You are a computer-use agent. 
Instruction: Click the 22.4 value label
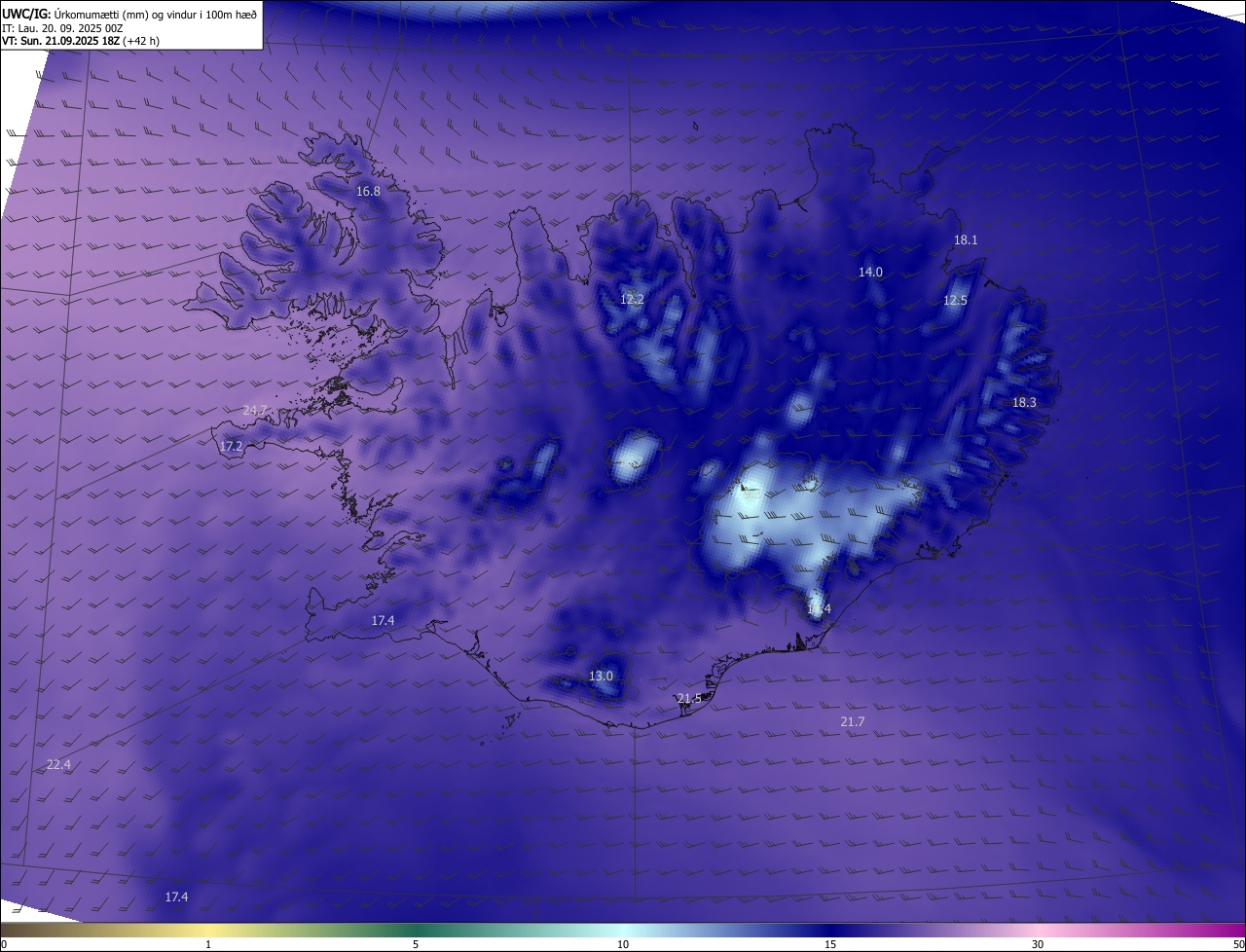coord(58,765)
